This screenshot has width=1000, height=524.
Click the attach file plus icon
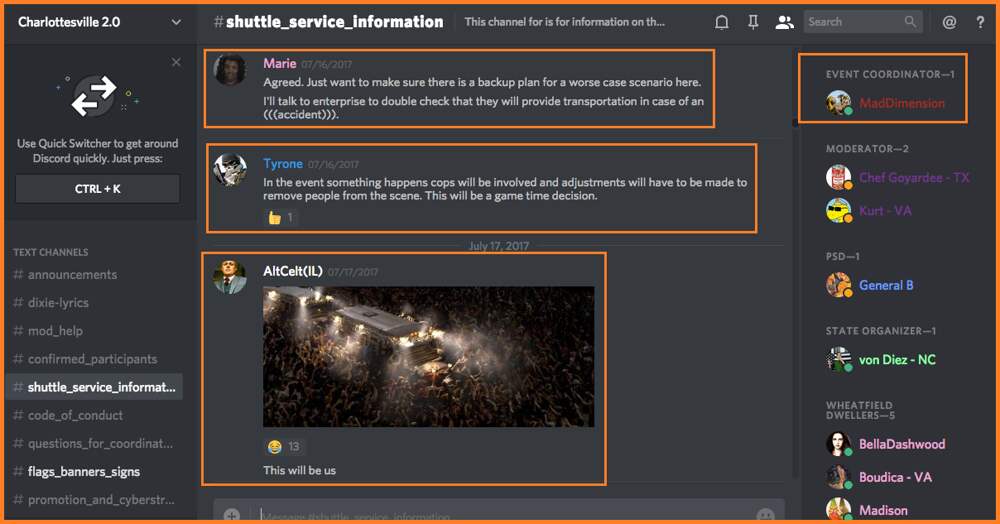click(x=232, y=515)
